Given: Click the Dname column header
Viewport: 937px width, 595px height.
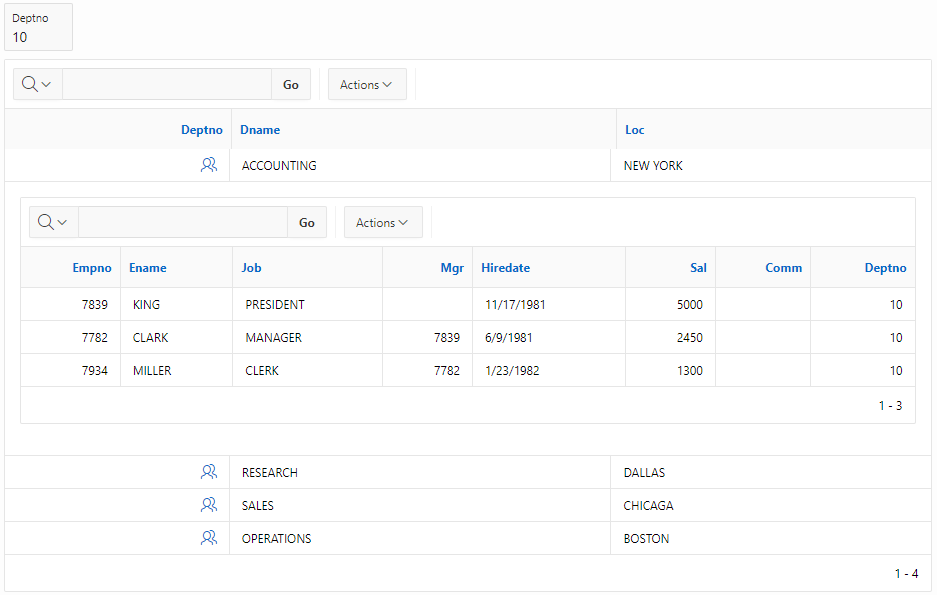Looking at the screenshot, I should pyautogui.click(x=258, y=129).
